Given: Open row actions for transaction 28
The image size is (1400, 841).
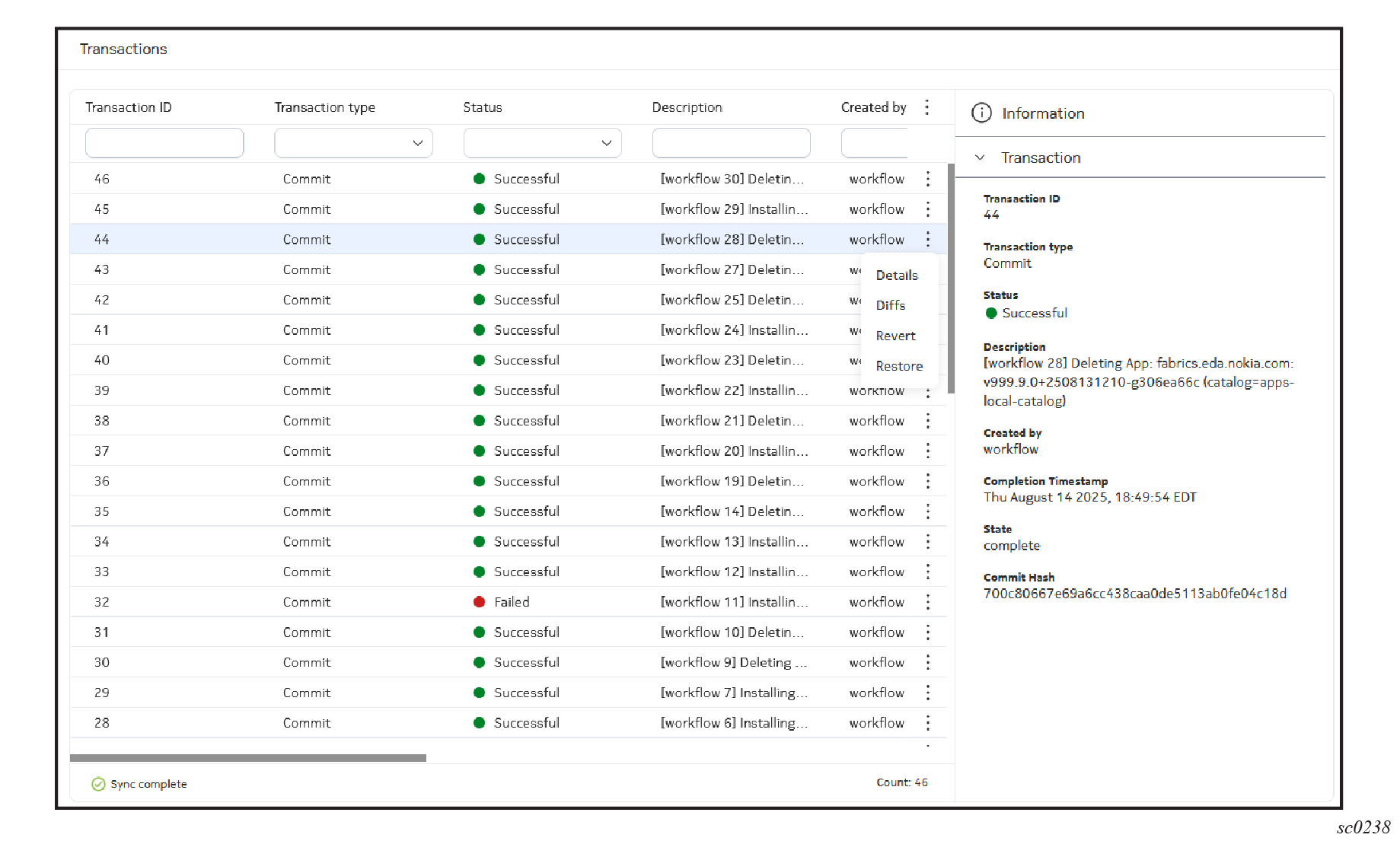Looking at the screenshot, I should point(927,723).
